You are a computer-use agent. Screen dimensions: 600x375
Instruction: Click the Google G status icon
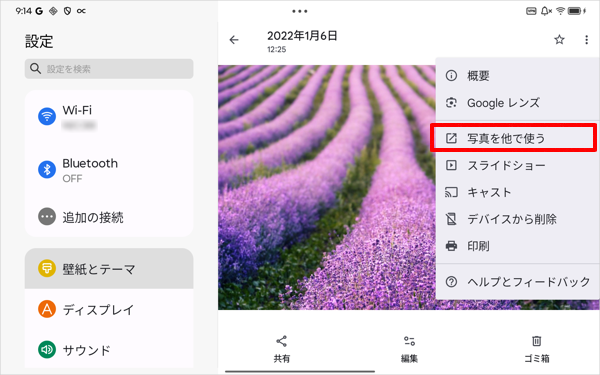pos(39,11)
